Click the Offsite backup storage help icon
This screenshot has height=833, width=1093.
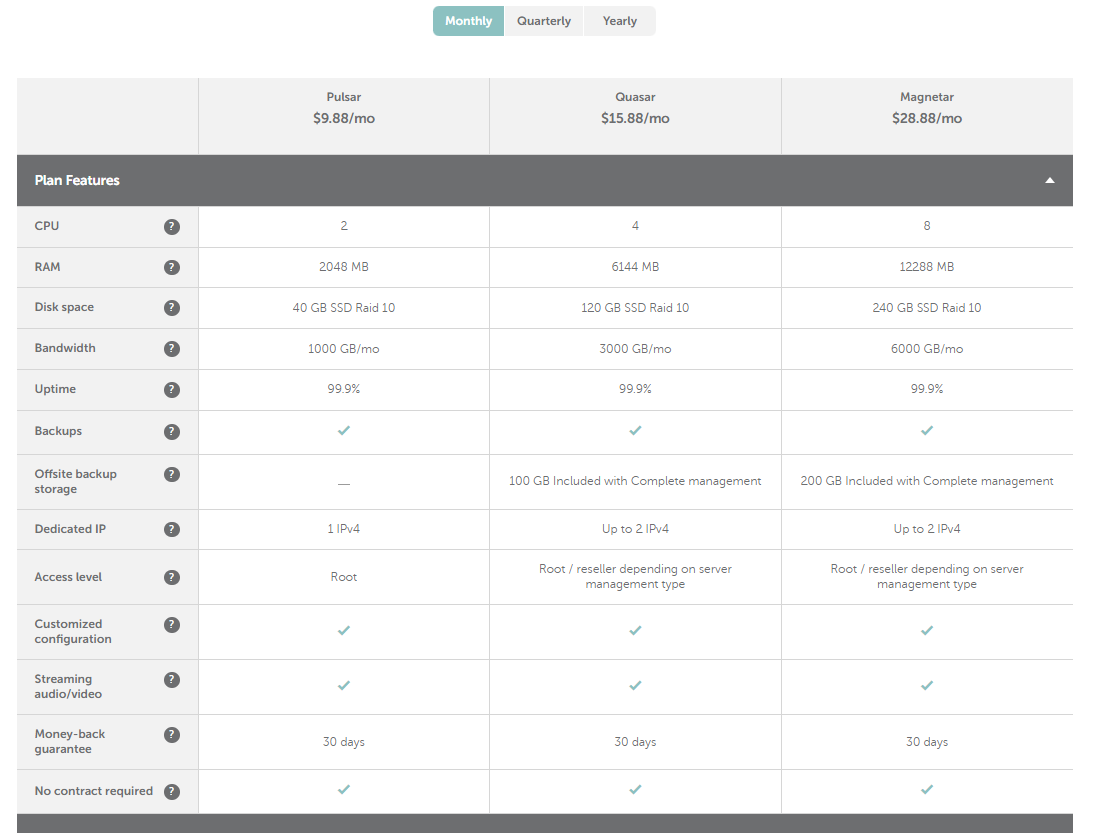pos(172,475)
